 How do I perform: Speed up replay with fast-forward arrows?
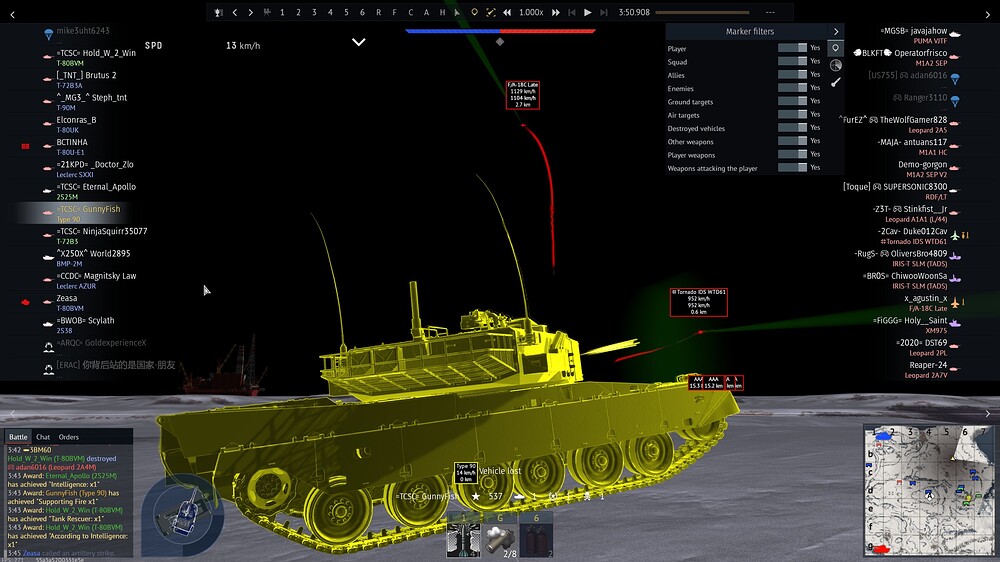click(555, 12)
